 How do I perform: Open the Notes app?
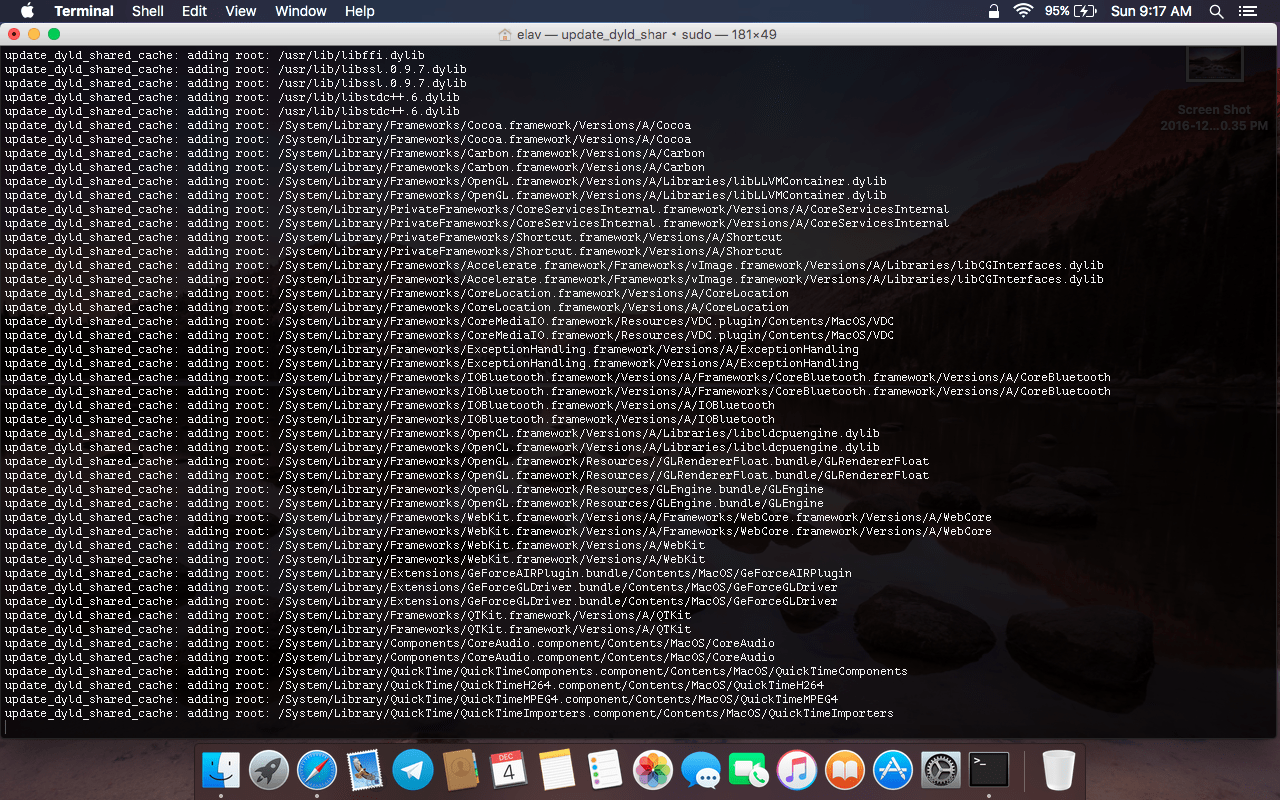pos(557,770)
